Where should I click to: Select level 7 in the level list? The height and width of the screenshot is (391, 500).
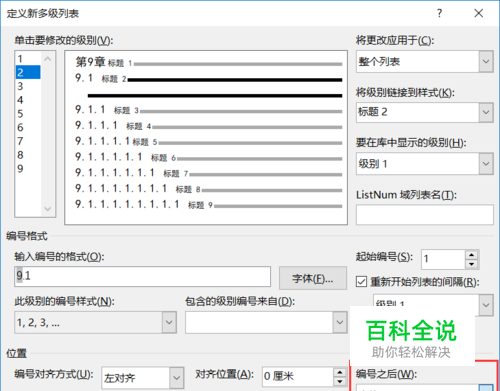28,141
